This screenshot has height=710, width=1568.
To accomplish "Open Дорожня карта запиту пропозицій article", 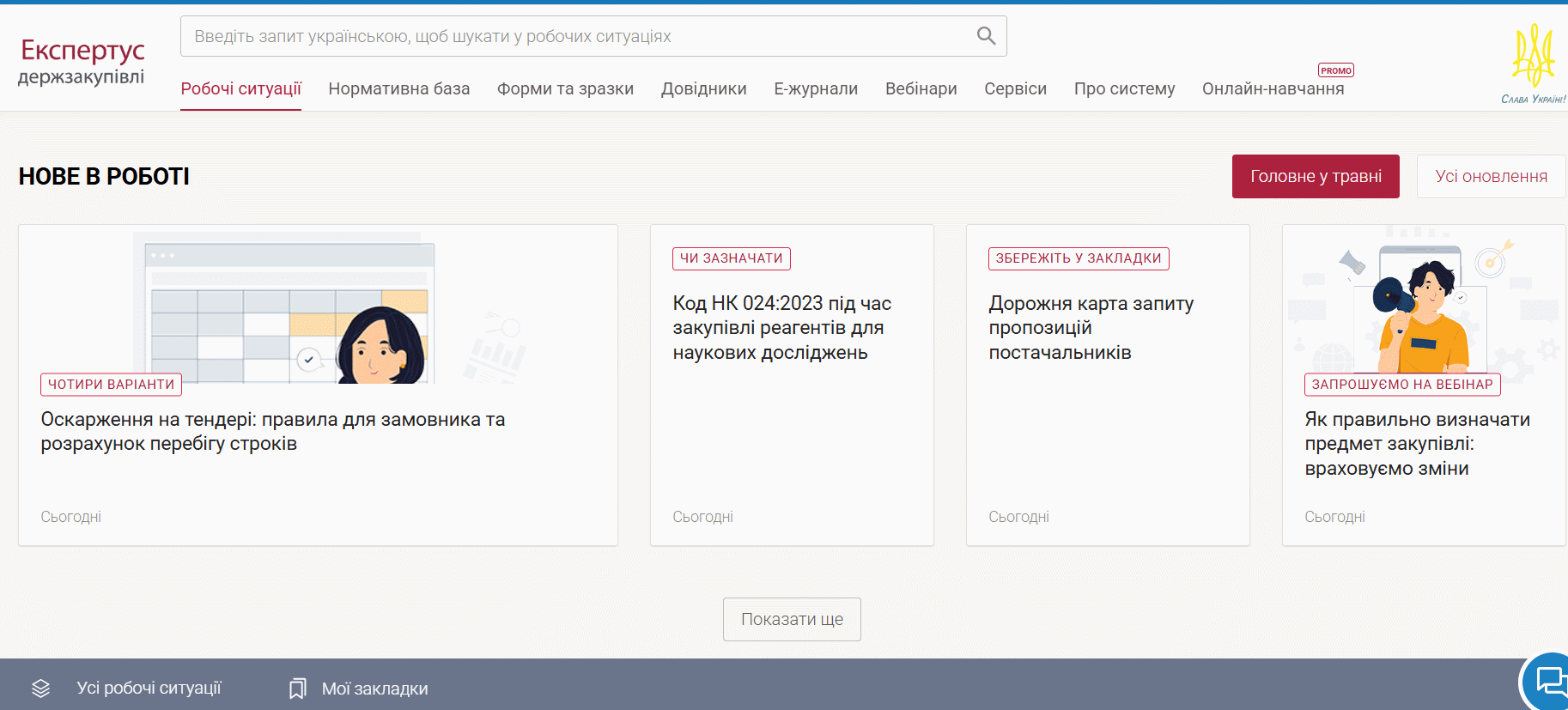I will (x=1091, y=328).
